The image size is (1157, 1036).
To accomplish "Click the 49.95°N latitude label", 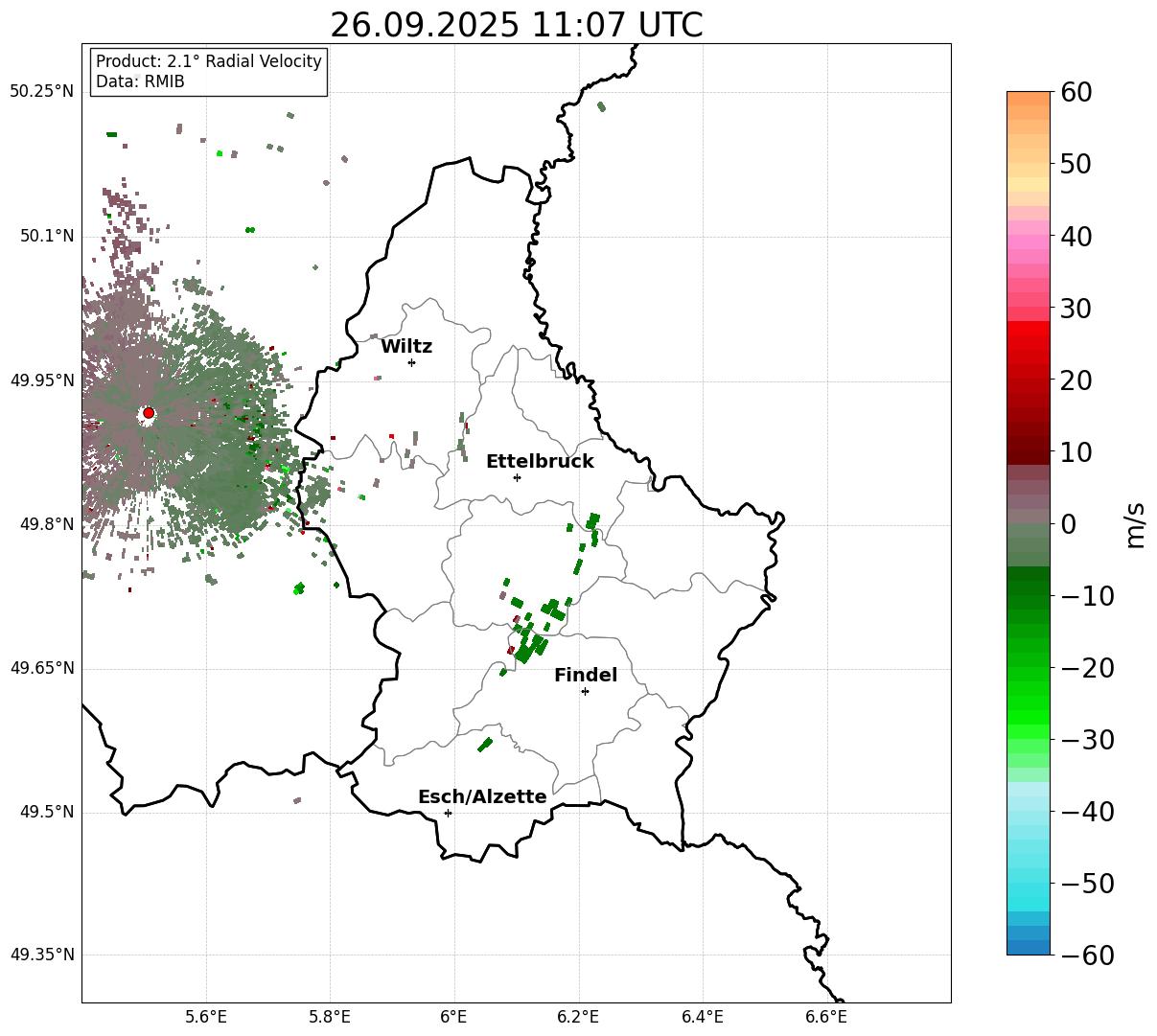I will pos(42,380).
